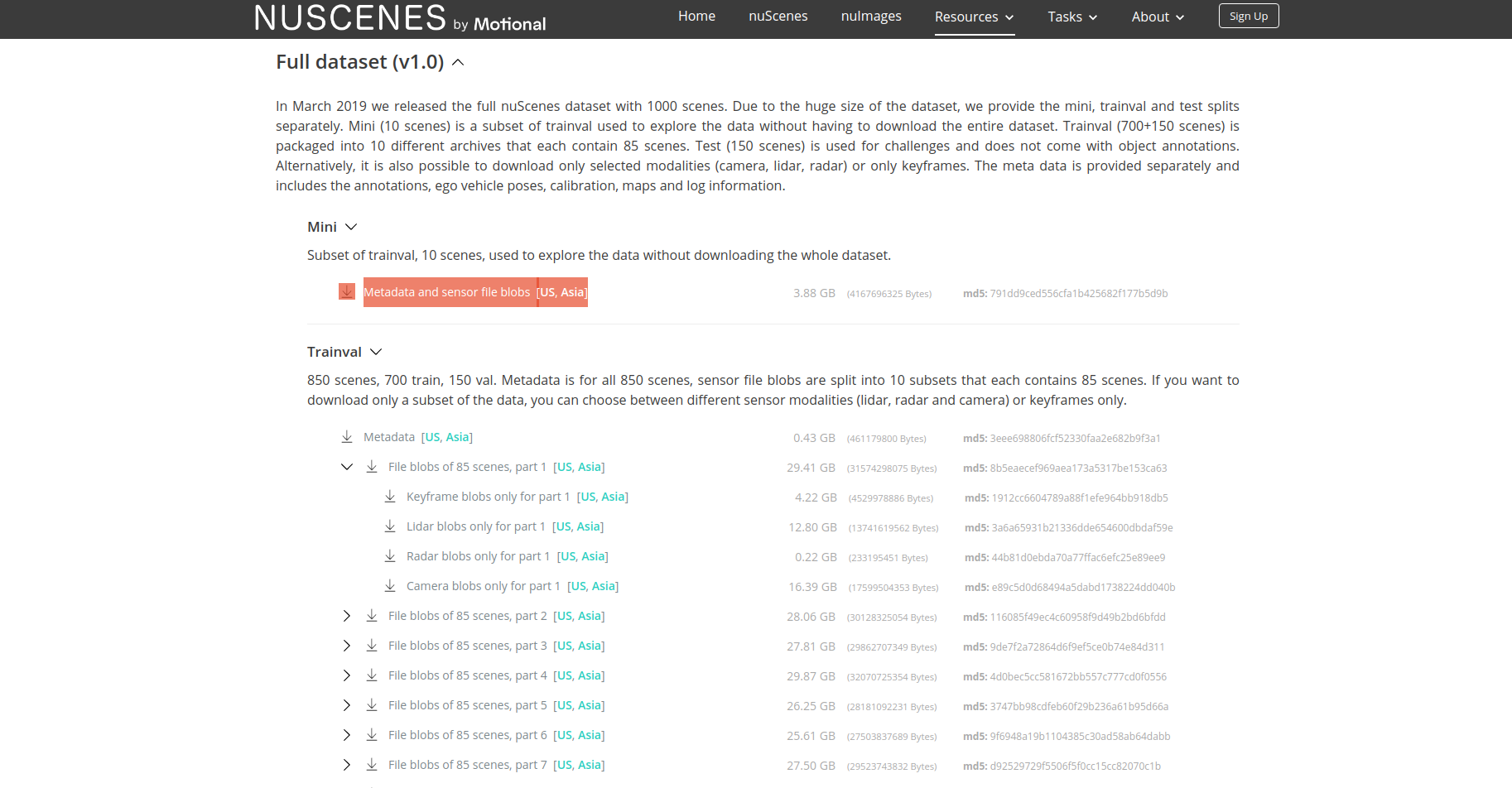
Task: Collapse the Trainval section
Action: point(377,351)
